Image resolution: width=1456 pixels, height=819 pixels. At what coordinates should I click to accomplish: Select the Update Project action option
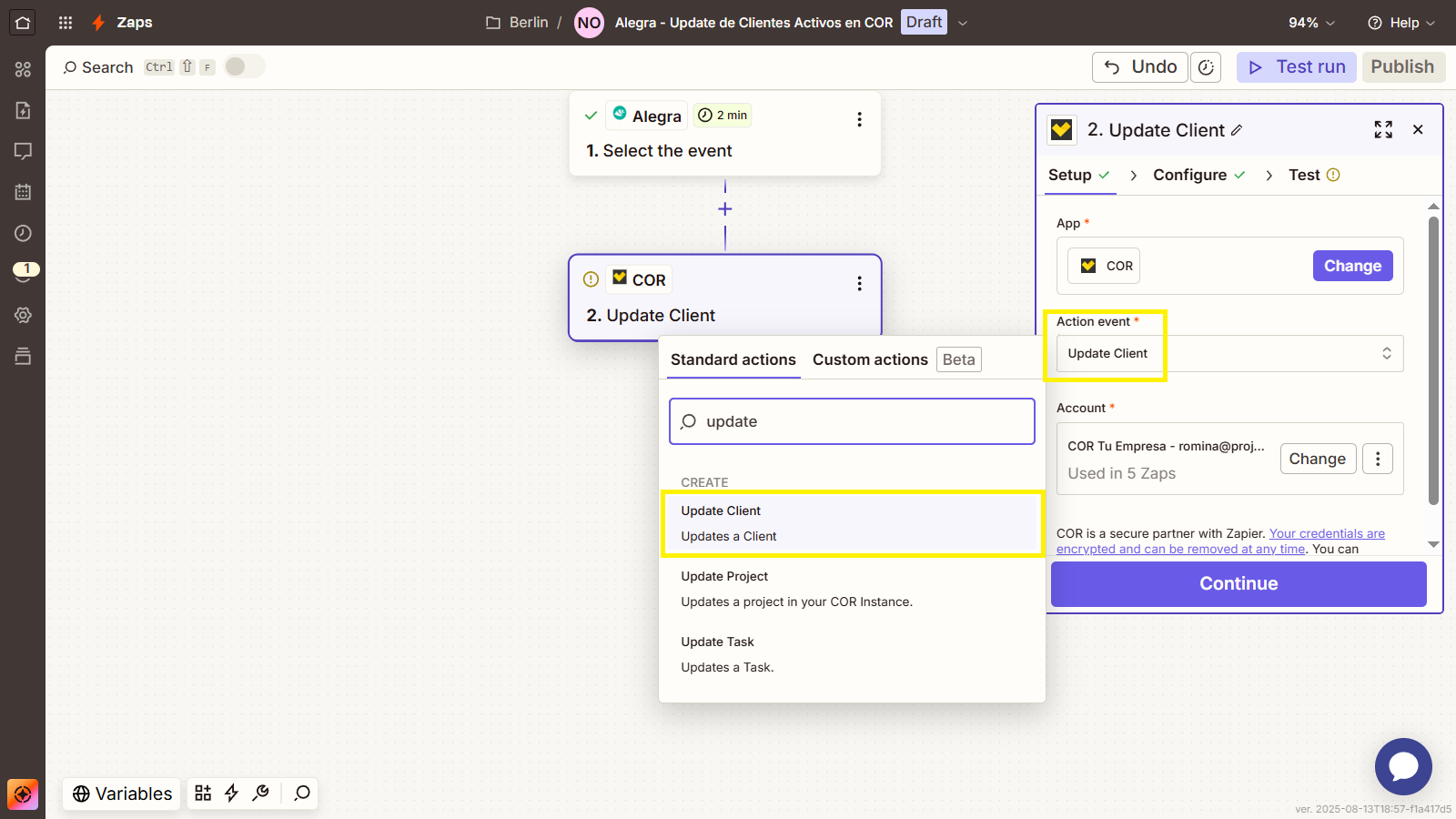853,589
